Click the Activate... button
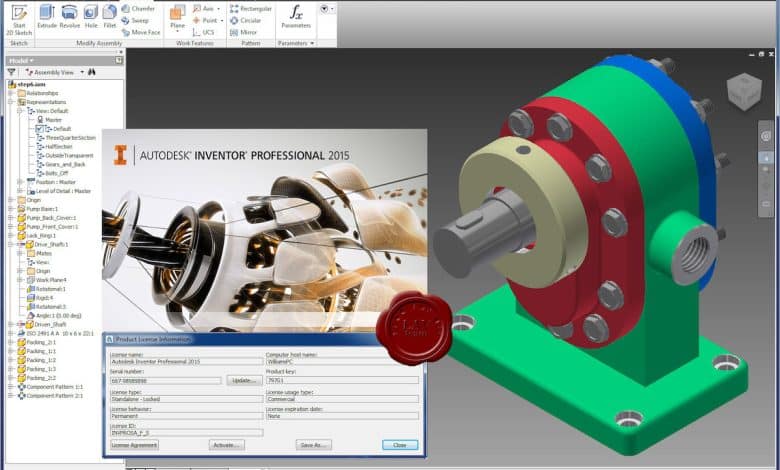The width and height of the screenshot is (780, 470). pos(227,445)
